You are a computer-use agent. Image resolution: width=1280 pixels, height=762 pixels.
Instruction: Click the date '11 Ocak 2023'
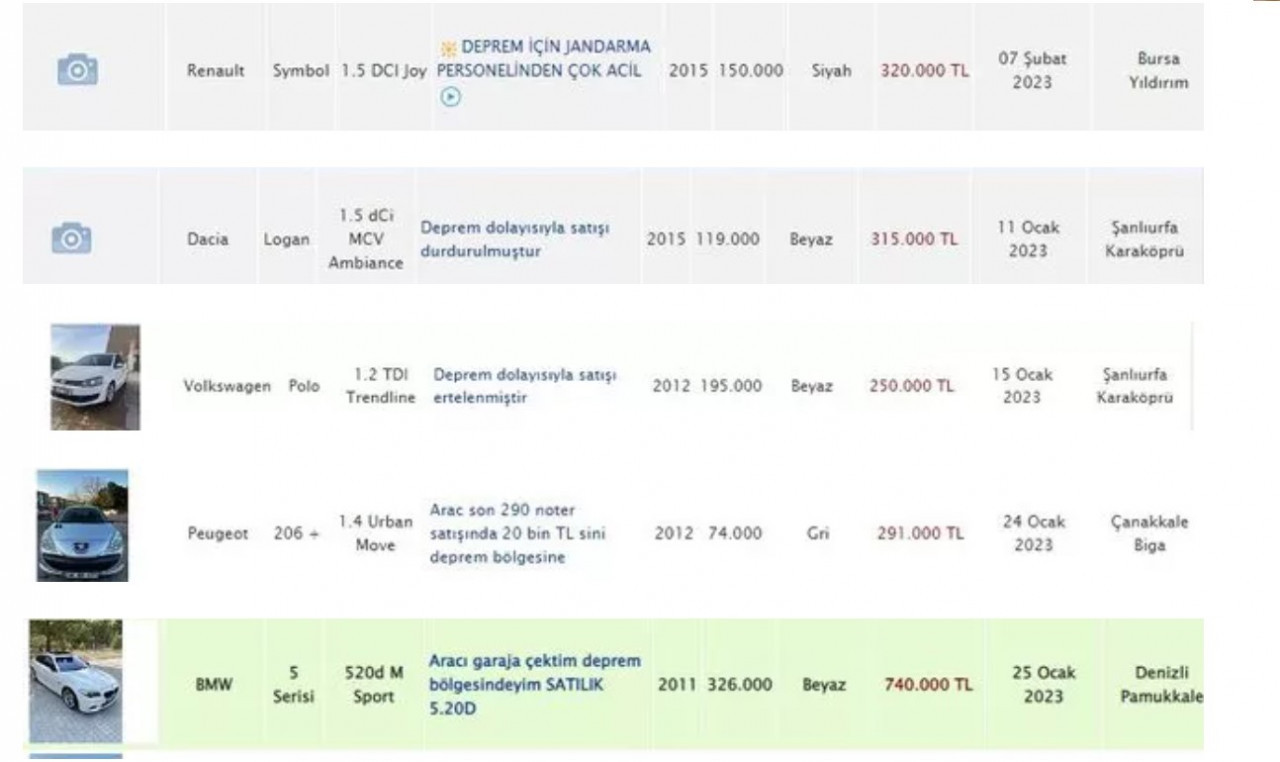click(x=1028, y=239)
